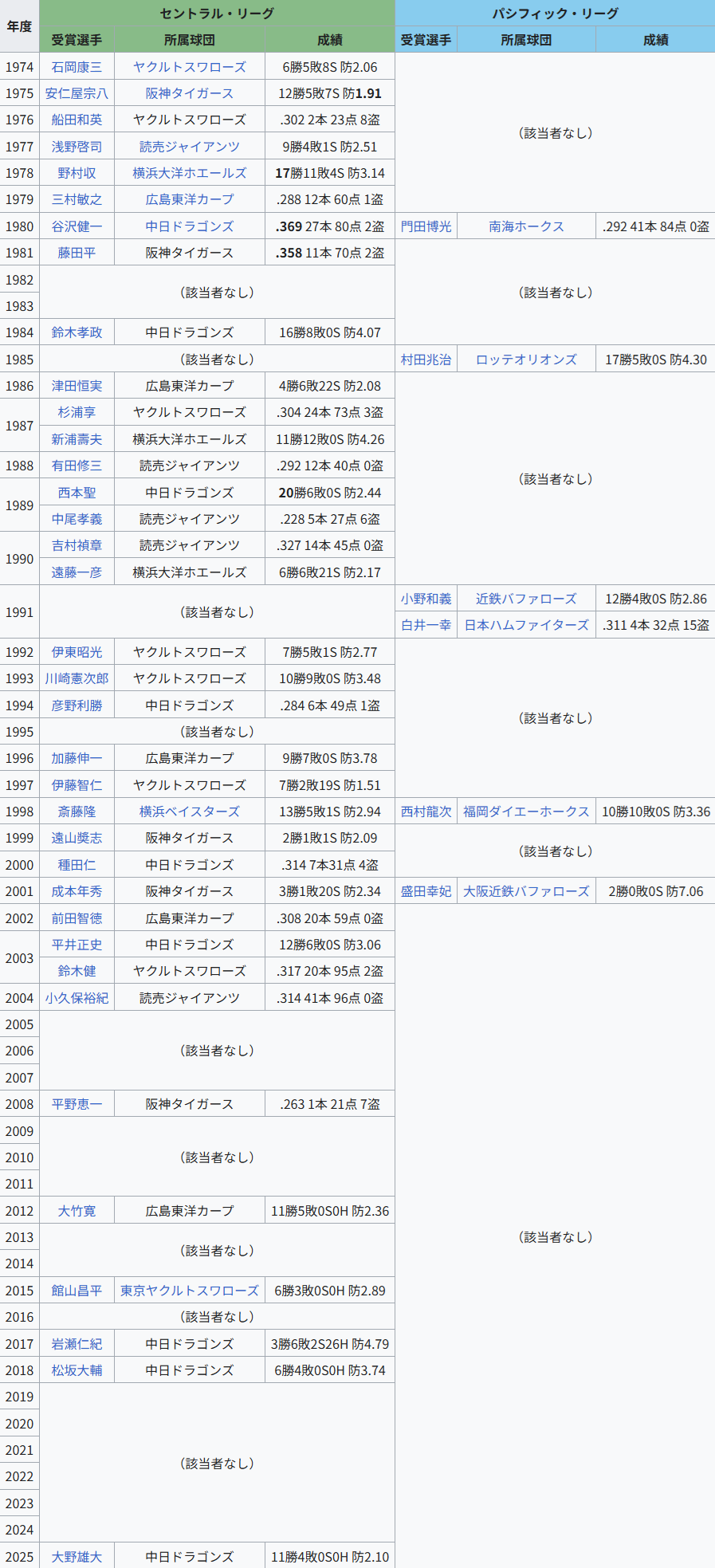The width and height of the screenshot is (715, 1568).
Task: Open 福岡ダイエーホークス team link
Action: coord(526,812)
